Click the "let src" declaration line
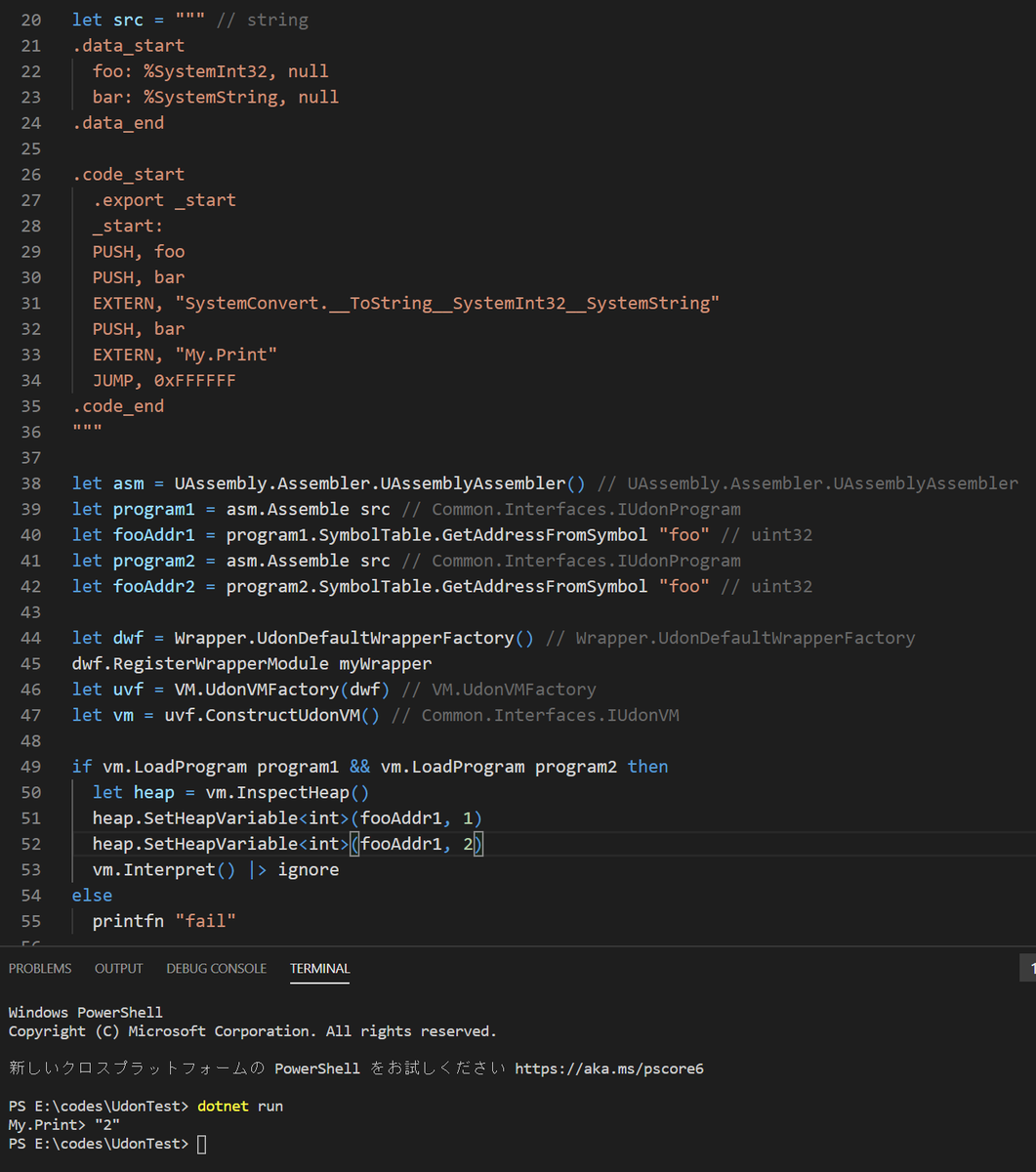 pyautogui.click(x=190, y=20)
